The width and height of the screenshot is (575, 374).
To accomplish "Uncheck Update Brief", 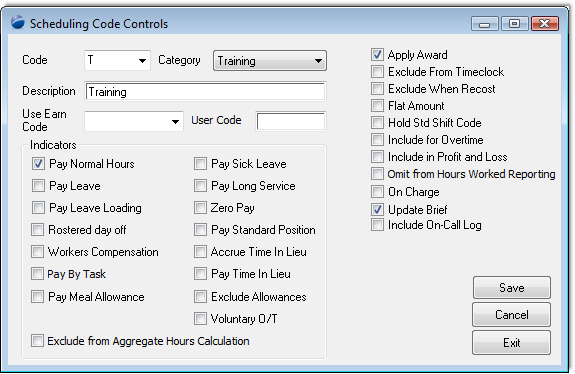I will point(377,209).
